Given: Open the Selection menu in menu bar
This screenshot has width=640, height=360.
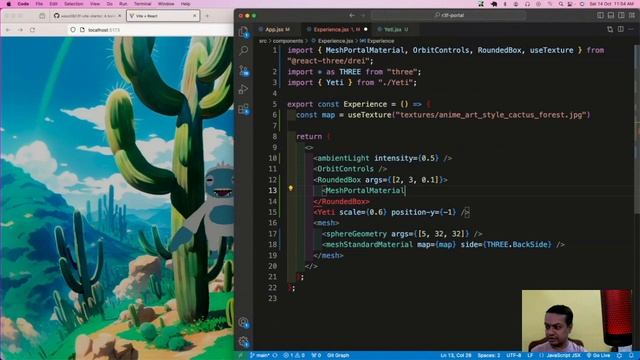Looking at the screenshot, I should pos(73,4).
